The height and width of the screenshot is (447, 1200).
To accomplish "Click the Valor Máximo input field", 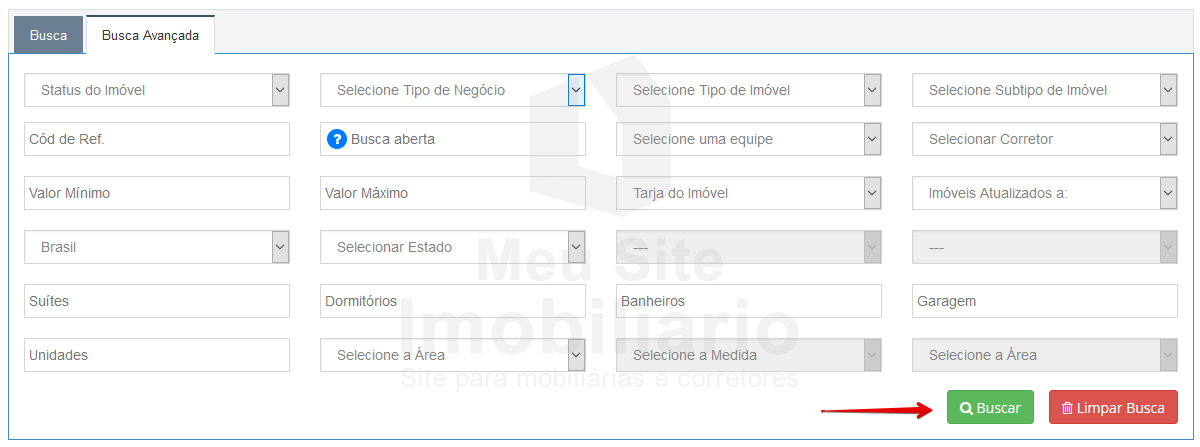I will (452, 193).
